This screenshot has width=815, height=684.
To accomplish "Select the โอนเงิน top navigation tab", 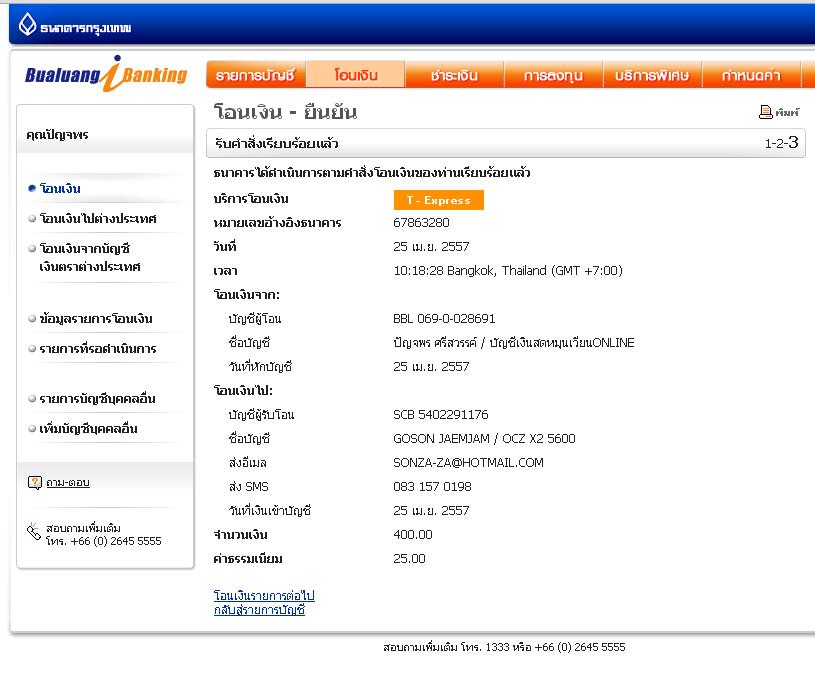I will pos(356,75).
